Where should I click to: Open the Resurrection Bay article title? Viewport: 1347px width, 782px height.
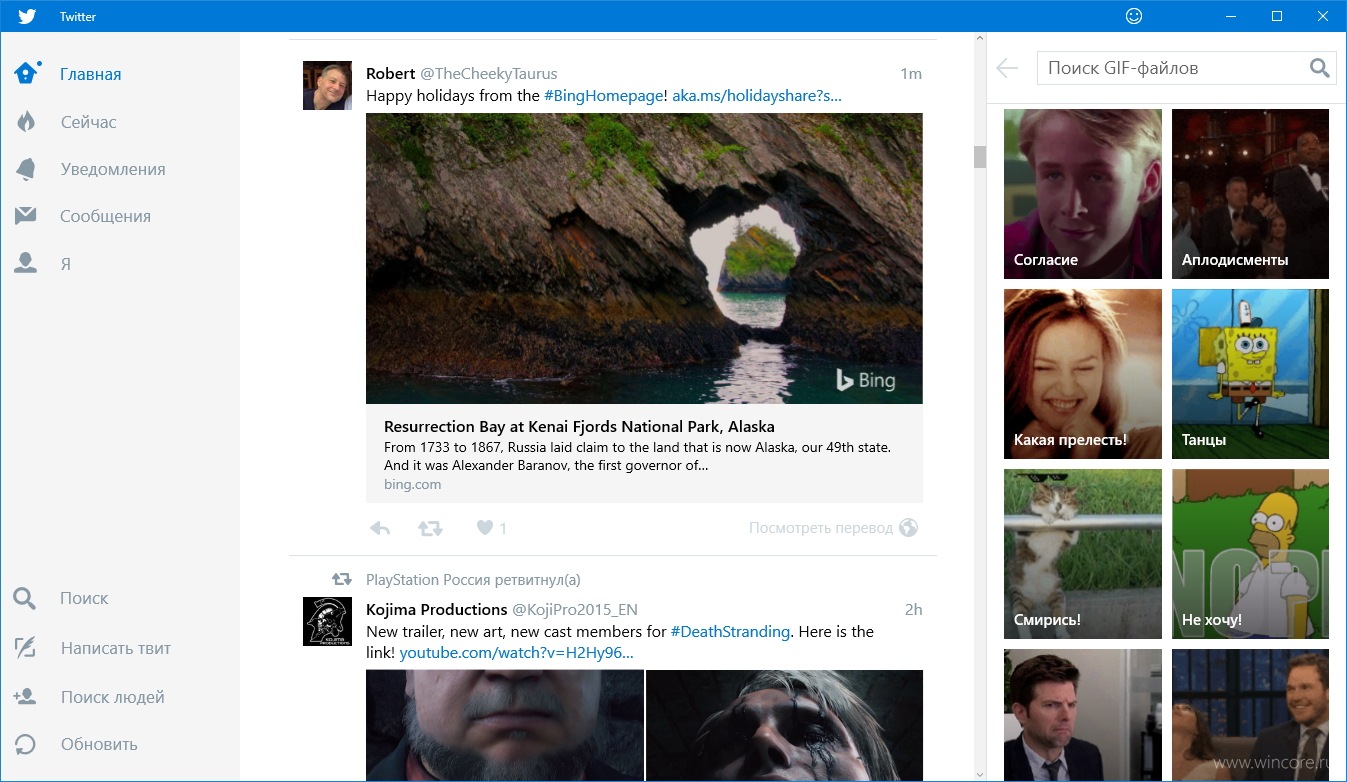(x=579, y=426)
